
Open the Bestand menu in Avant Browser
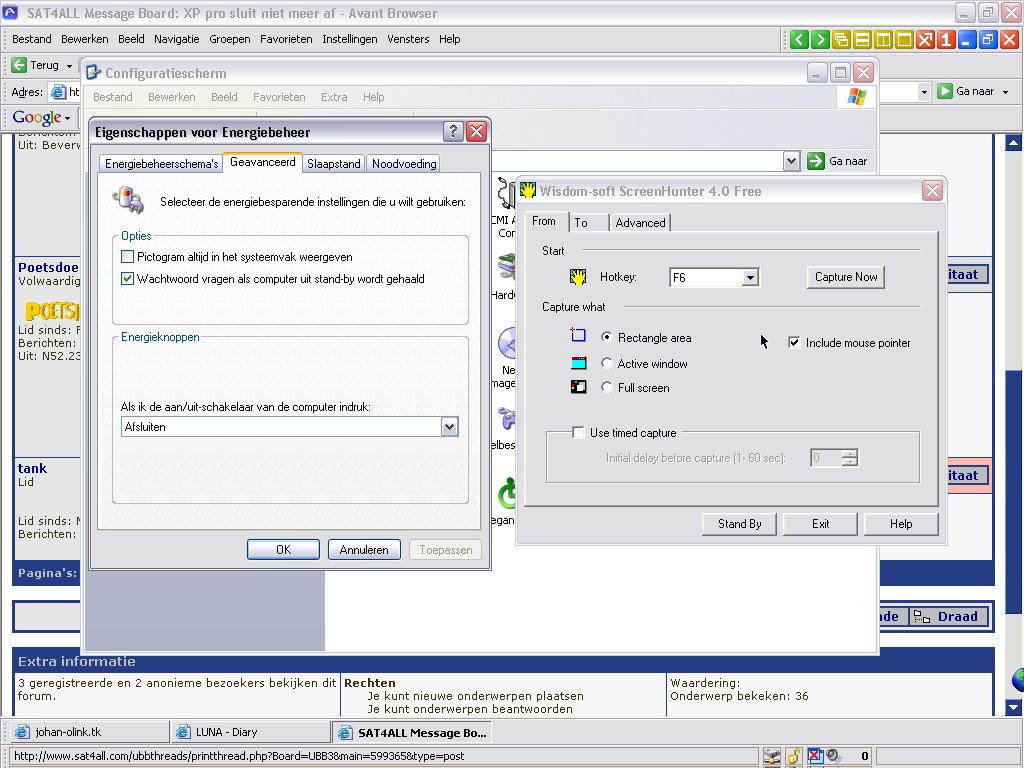(31, 39)
